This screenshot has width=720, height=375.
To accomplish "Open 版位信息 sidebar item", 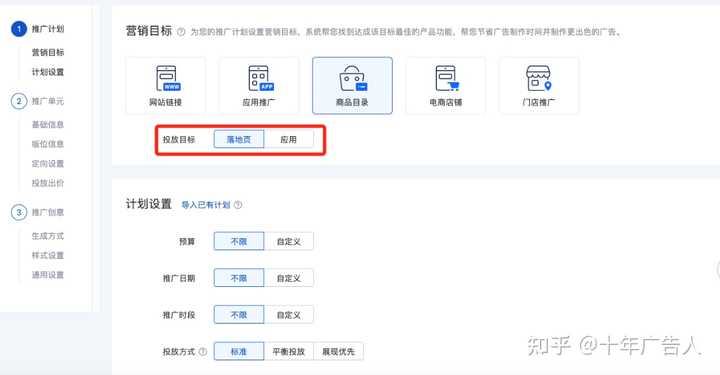I will [48, 144].
